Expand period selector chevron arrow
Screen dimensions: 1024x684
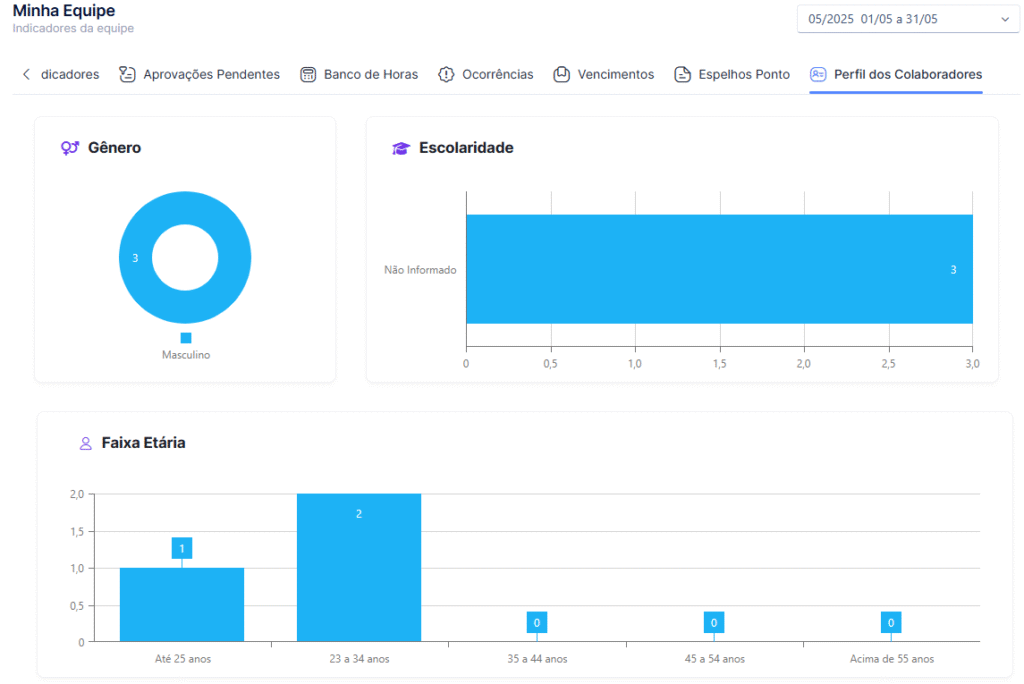[x=1005, y=20]
